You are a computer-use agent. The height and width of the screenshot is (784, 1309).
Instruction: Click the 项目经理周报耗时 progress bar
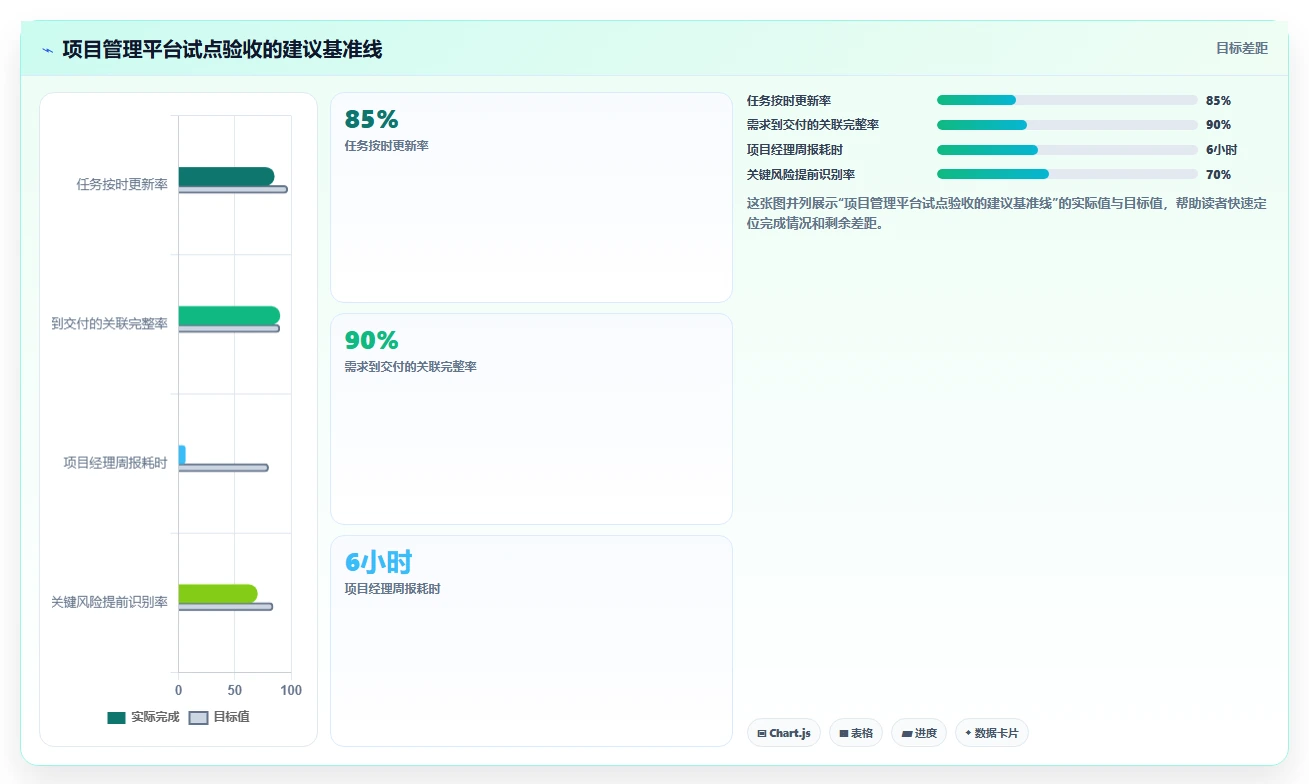[1067, 150]
